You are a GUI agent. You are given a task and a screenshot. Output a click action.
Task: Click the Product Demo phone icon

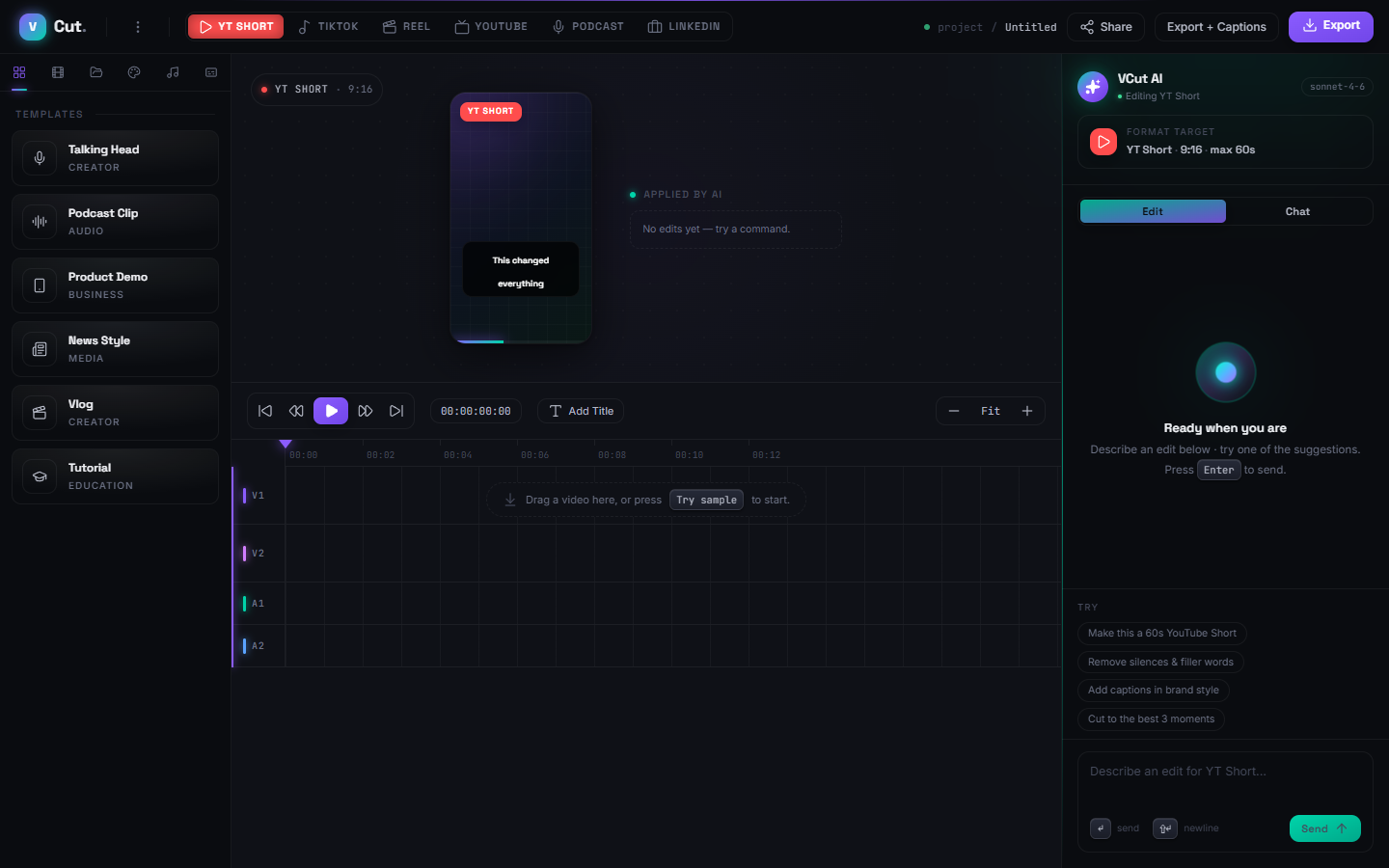40,285
